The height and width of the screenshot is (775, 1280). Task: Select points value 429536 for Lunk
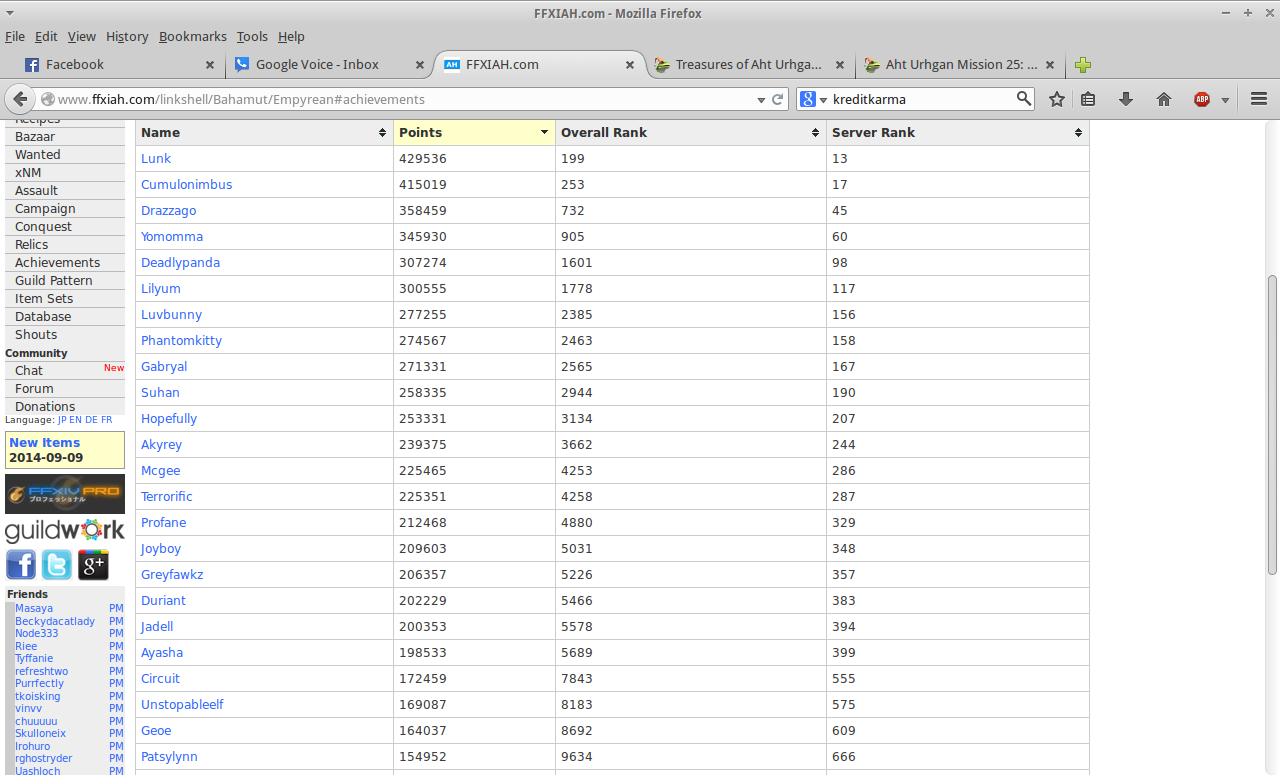click(423, 159)
